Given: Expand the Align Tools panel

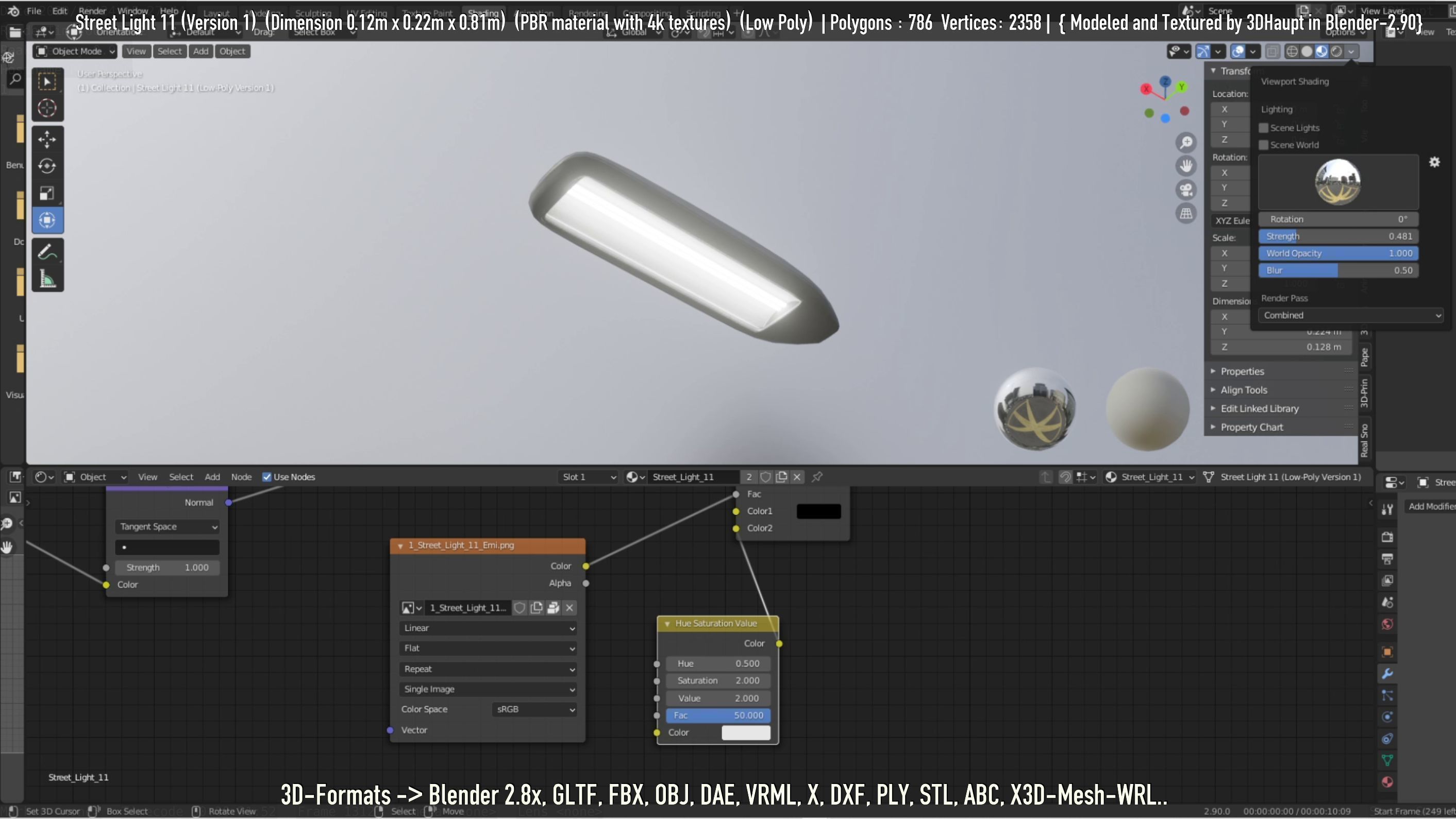Looking at the screenshot, I should click(x=1244, y=390).
